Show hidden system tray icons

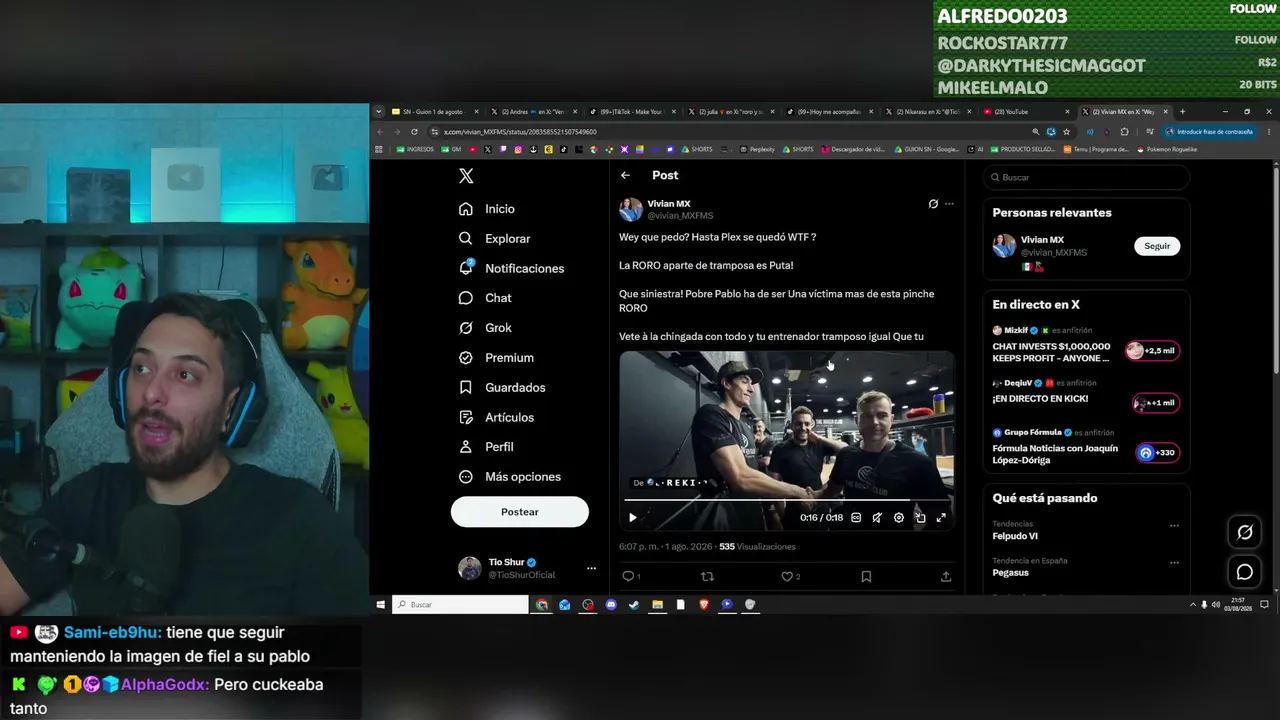pyautogui.click(x=1192, y=605)
